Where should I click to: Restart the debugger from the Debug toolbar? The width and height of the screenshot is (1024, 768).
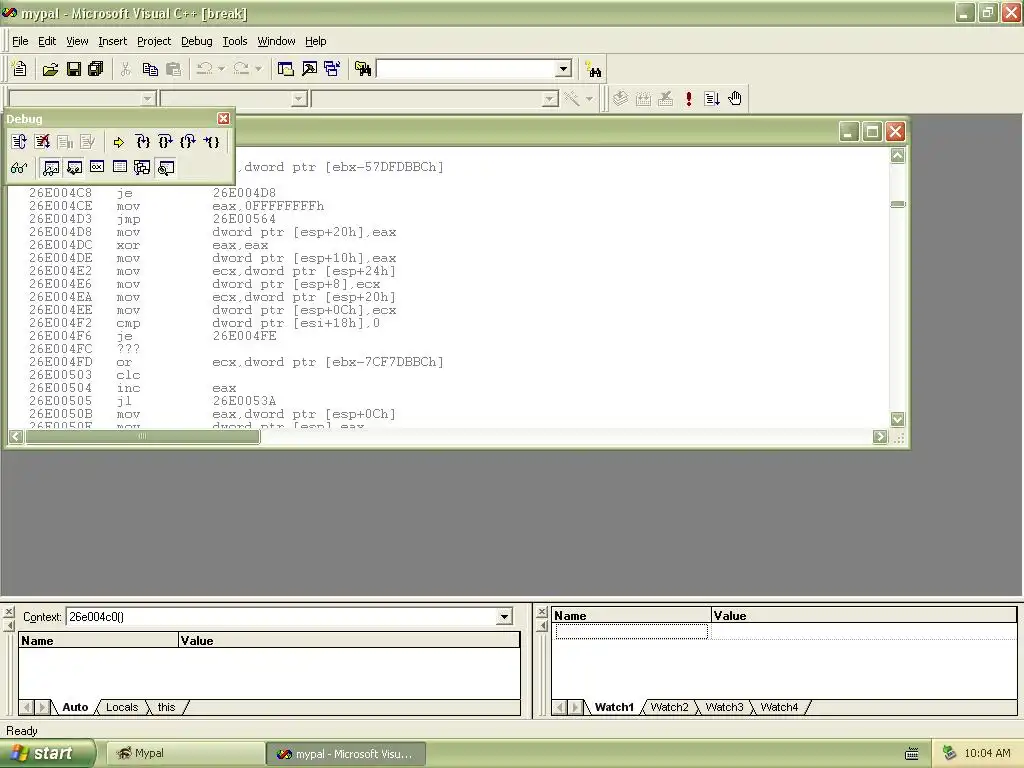pos(19,142)
